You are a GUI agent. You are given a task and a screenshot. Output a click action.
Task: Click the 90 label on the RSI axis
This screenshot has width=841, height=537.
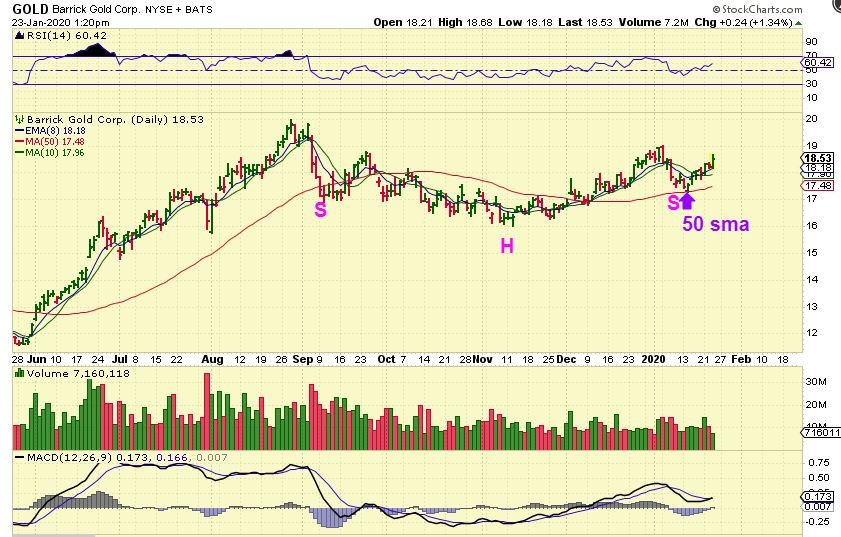[812, 42]
